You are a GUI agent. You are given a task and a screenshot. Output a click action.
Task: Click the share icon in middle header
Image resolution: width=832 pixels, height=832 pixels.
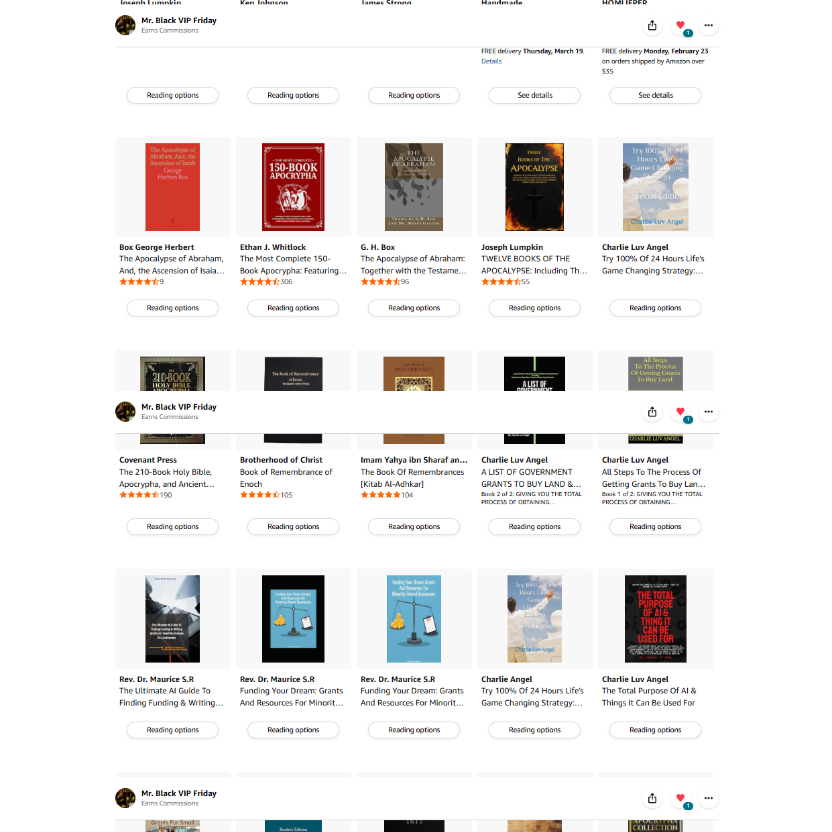[x=652, y=412]
